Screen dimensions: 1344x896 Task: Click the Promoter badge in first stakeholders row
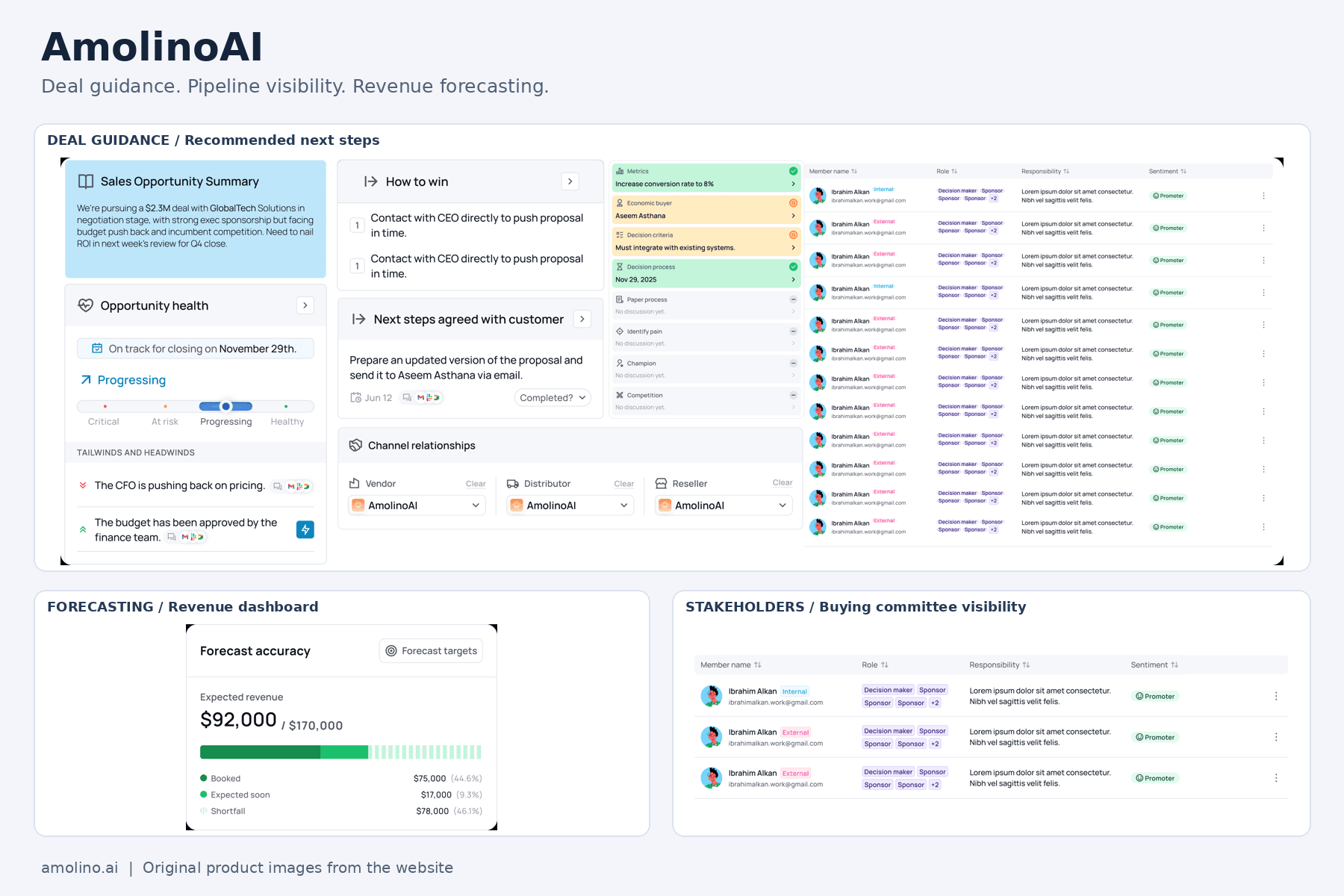[x=1155, y=696]
